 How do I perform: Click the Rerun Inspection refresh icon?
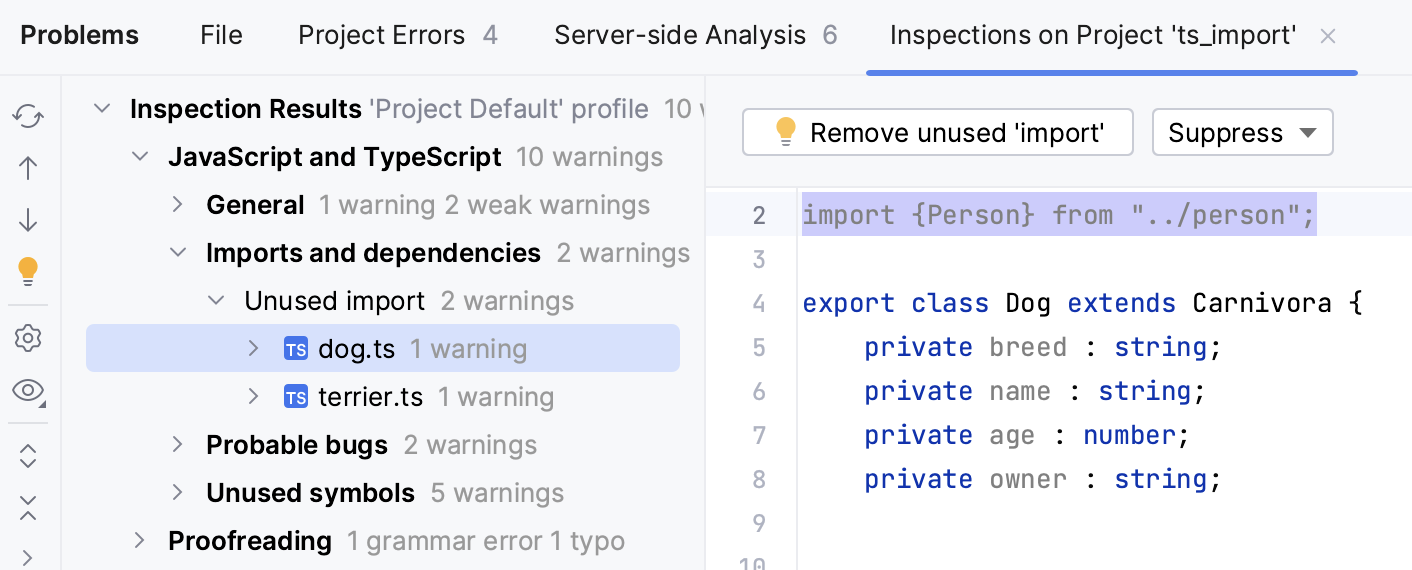(28, 117)
